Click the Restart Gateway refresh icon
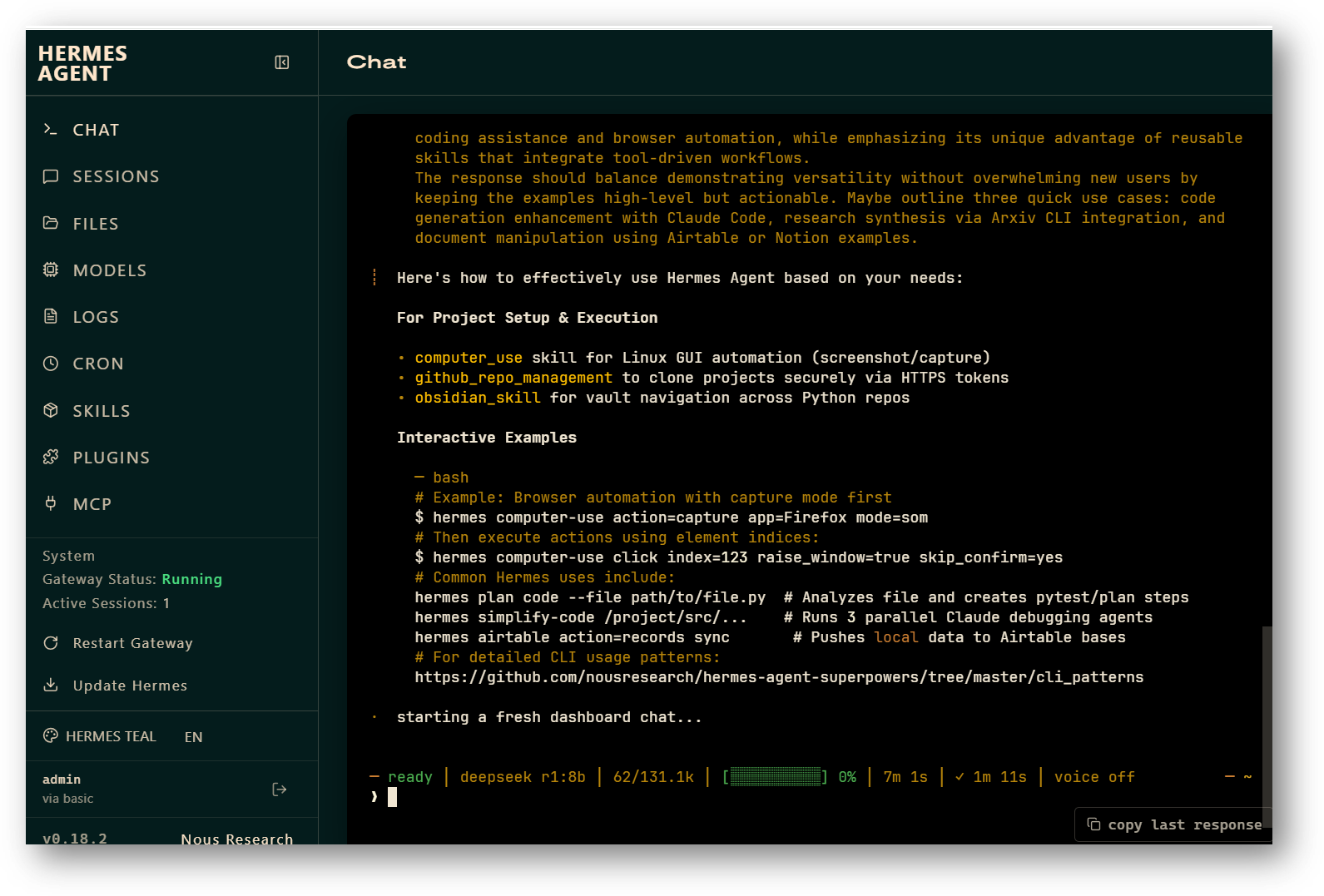Image resolution: width=1324 pixels, height=896 pixels. [x=51, y=643]
